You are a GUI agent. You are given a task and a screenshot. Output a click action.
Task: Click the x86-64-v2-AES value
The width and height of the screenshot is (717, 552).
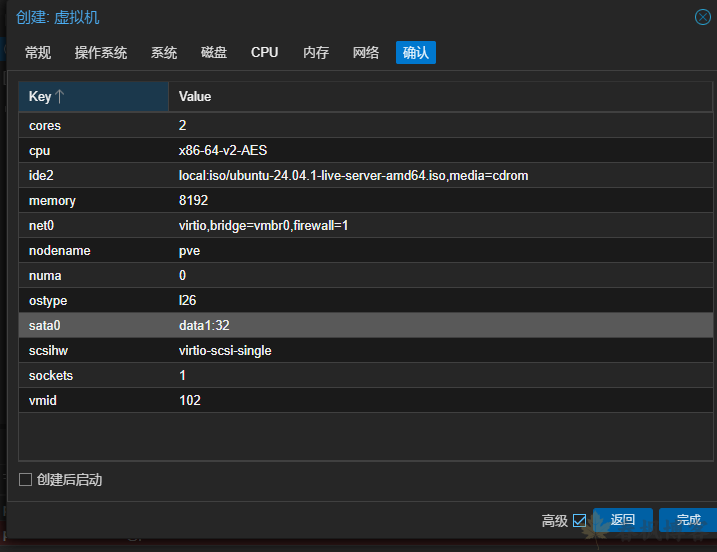[x=223, y=150]
